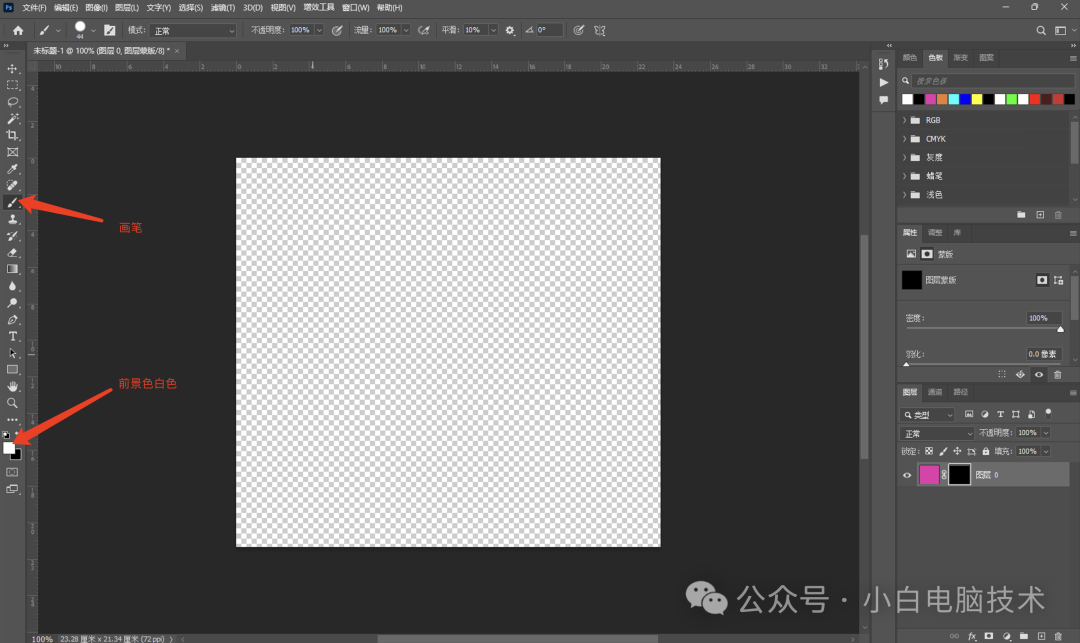This screenshot has width=1080, height=643.
Task: Open the 文件(F) menu
Action: pyautogui.click(x=34, y=8)
